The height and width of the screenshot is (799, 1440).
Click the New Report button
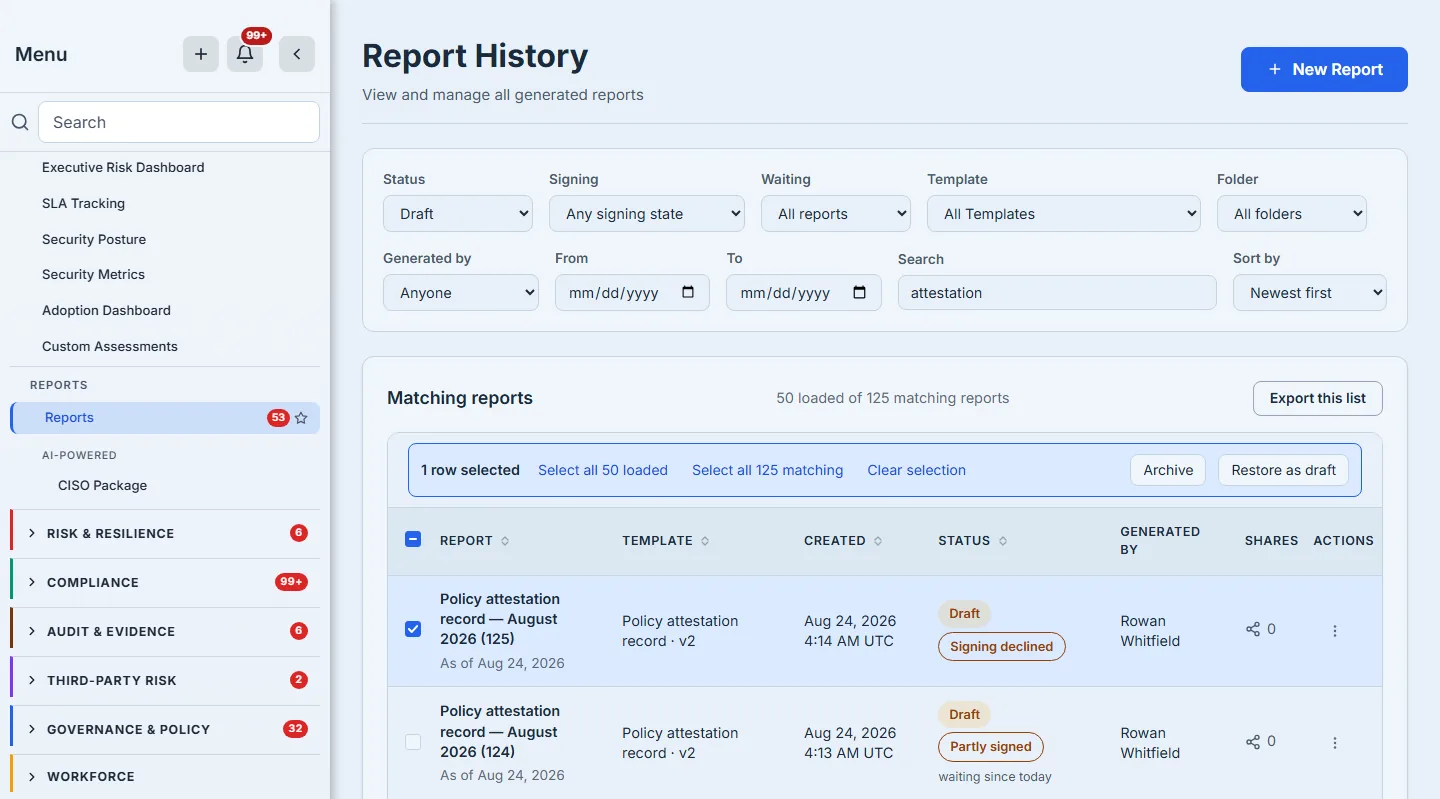point(1324,69)
